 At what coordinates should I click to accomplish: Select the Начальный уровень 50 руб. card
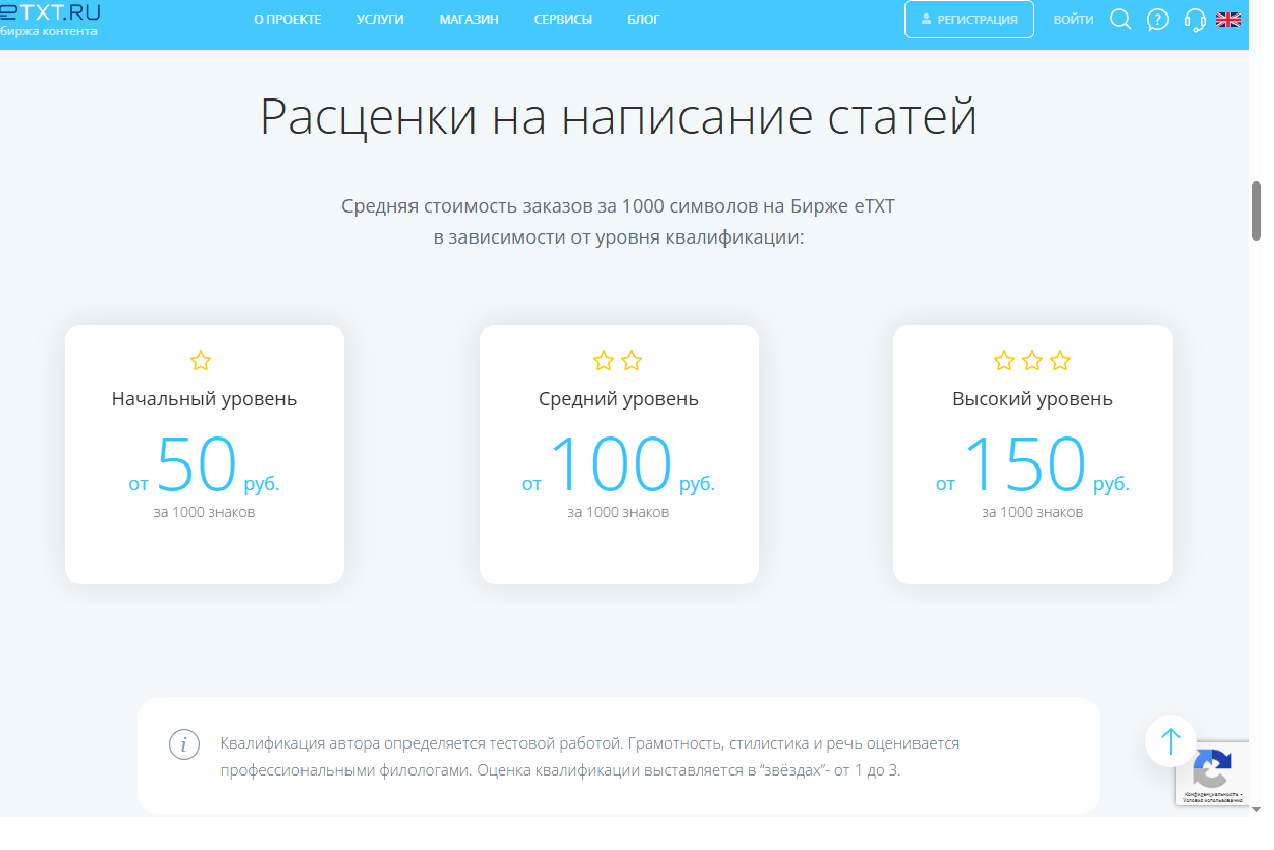(204, 454)
